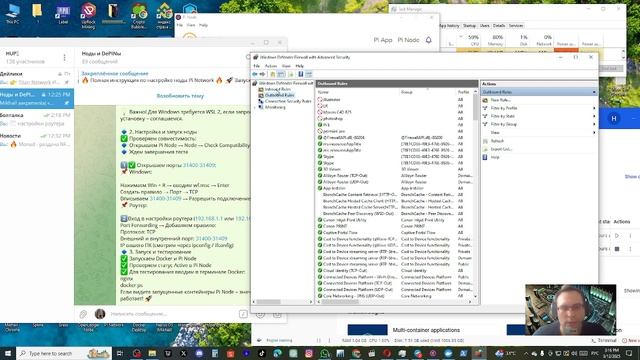The image size is (640, 360).
Task: Click Show/Hide console tree toolbar icon
Action: pos(281,74)
